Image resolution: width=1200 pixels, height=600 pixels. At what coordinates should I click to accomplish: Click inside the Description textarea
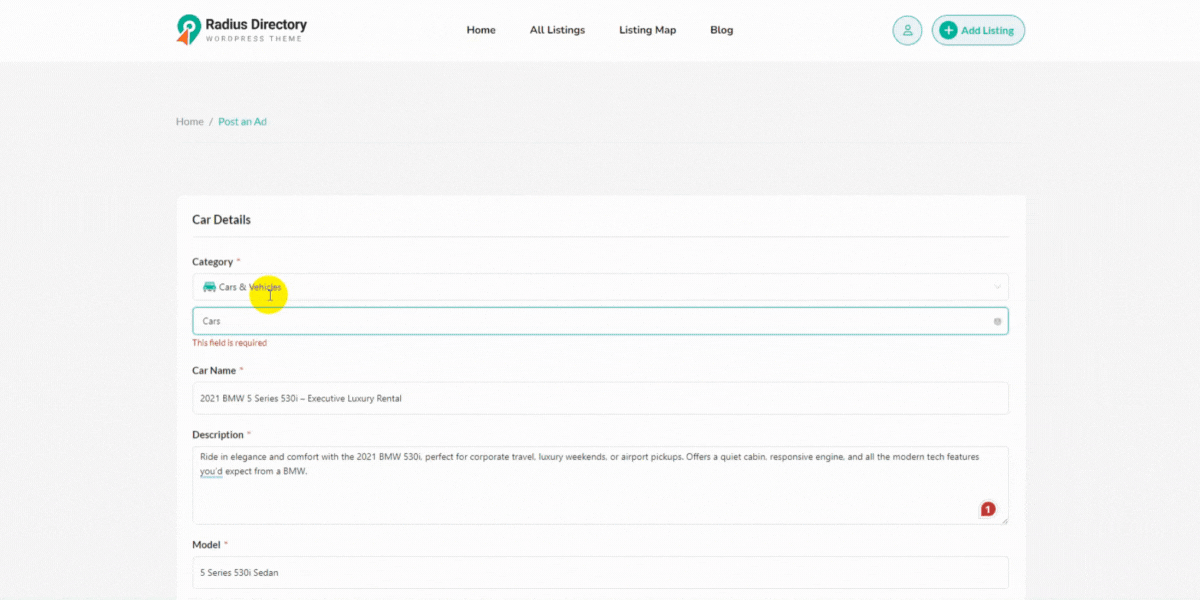click(600, 485)
